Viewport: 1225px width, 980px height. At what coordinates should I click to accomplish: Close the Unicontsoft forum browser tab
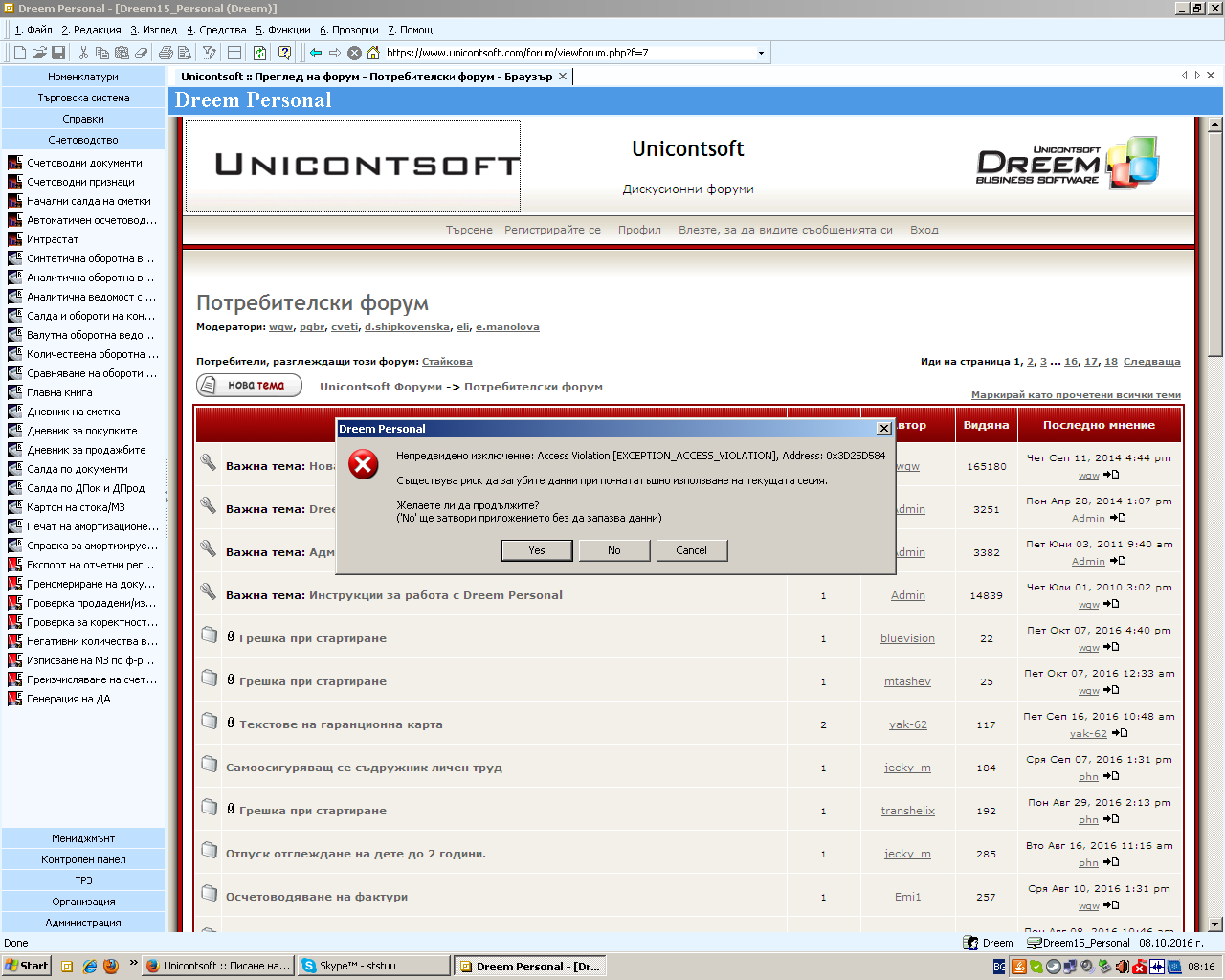click(563, 76)
